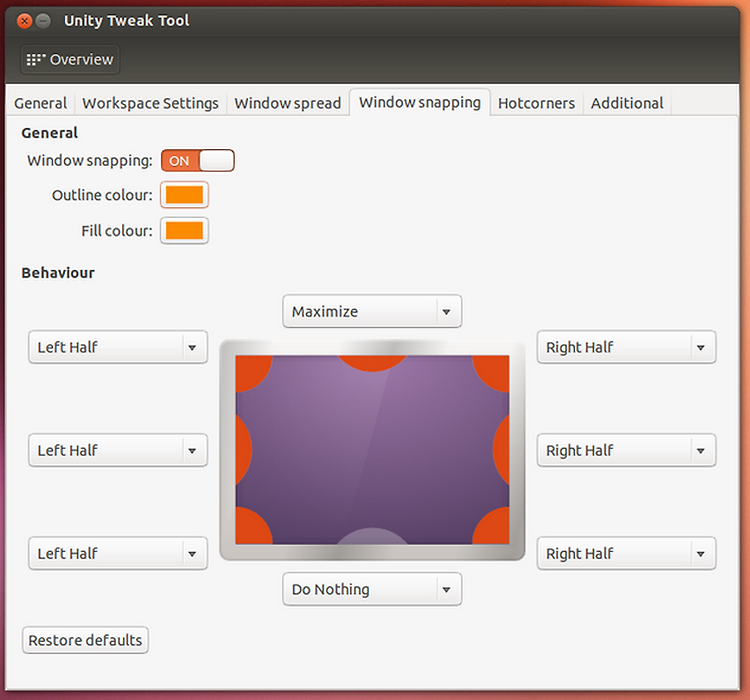Click the bottom-left orange corner in preview
This screenshot has height=700, width=750.
[251, 528]
